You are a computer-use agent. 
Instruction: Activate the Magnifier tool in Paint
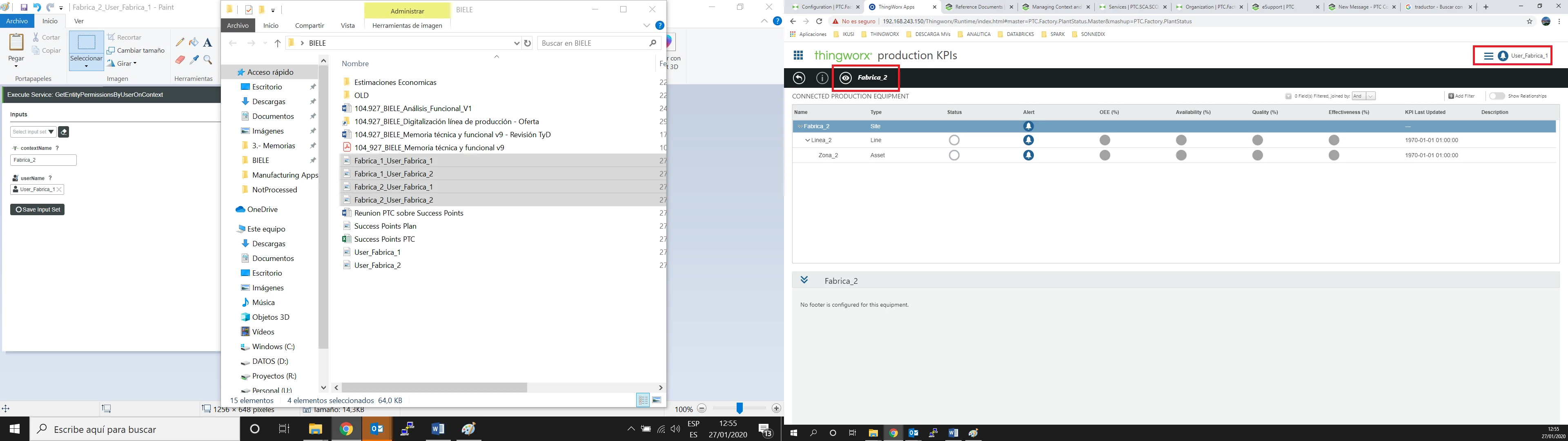pyautogui.click(x=207, y=60)
